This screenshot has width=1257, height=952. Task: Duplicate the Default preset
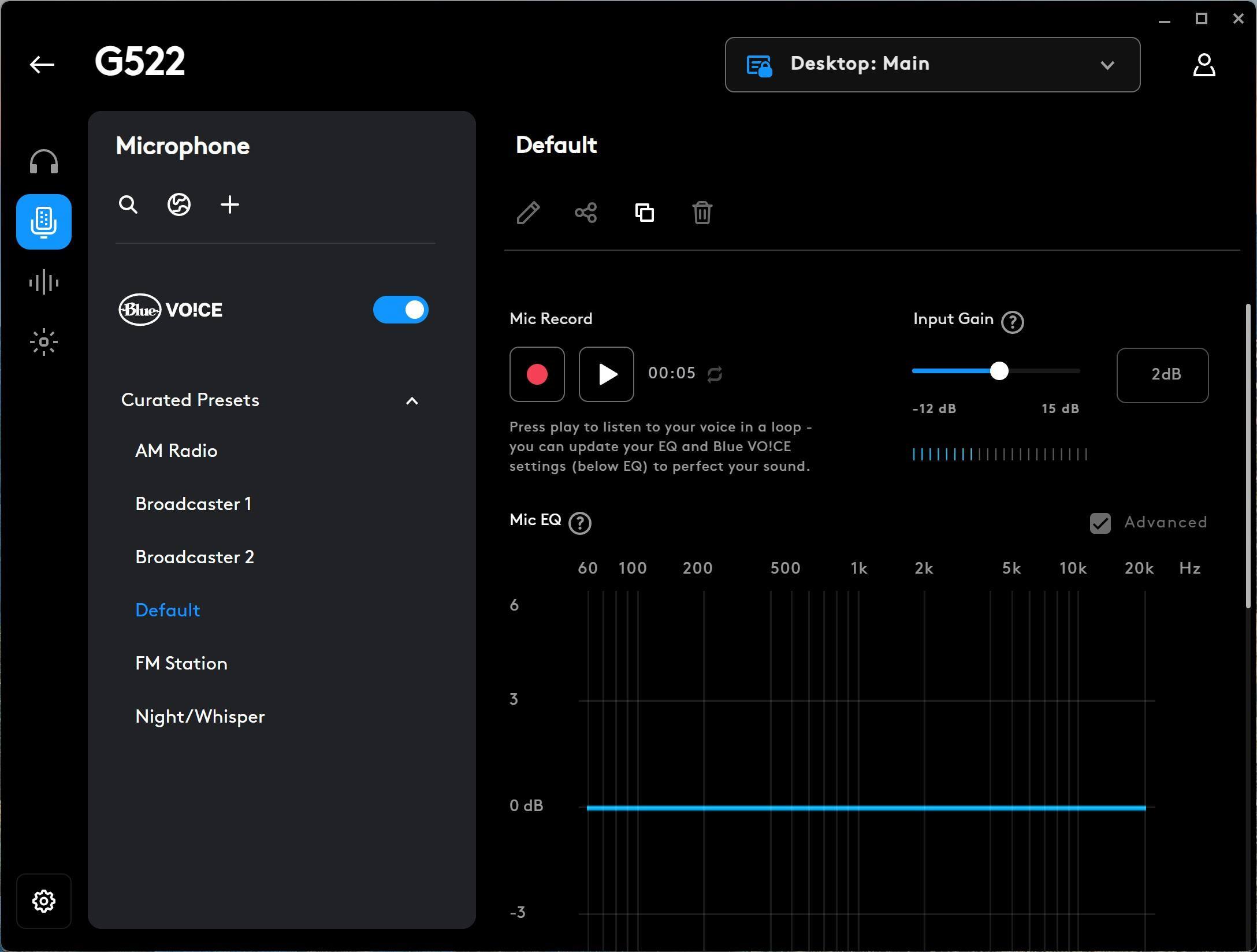point(645,213)
